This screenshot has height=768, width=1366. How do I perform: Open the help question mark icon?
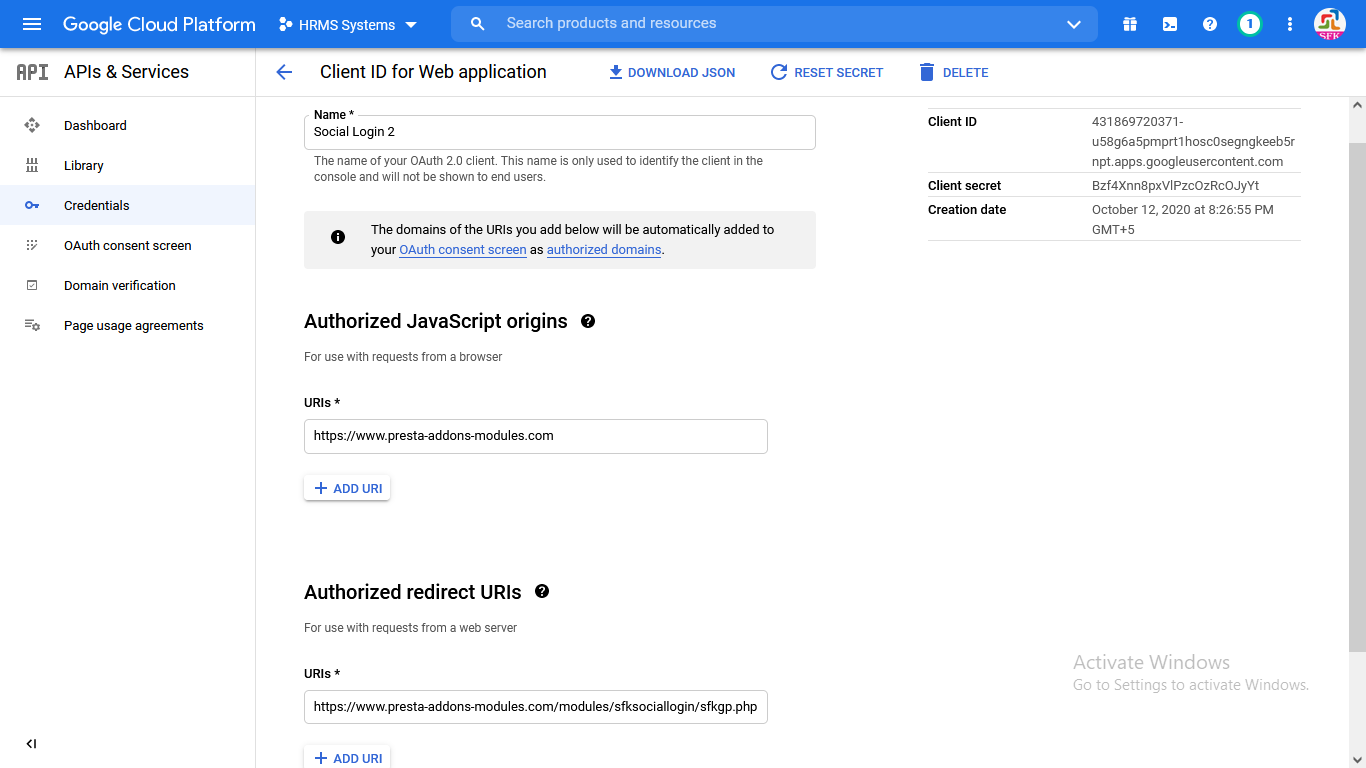(x=1210, y=24)
